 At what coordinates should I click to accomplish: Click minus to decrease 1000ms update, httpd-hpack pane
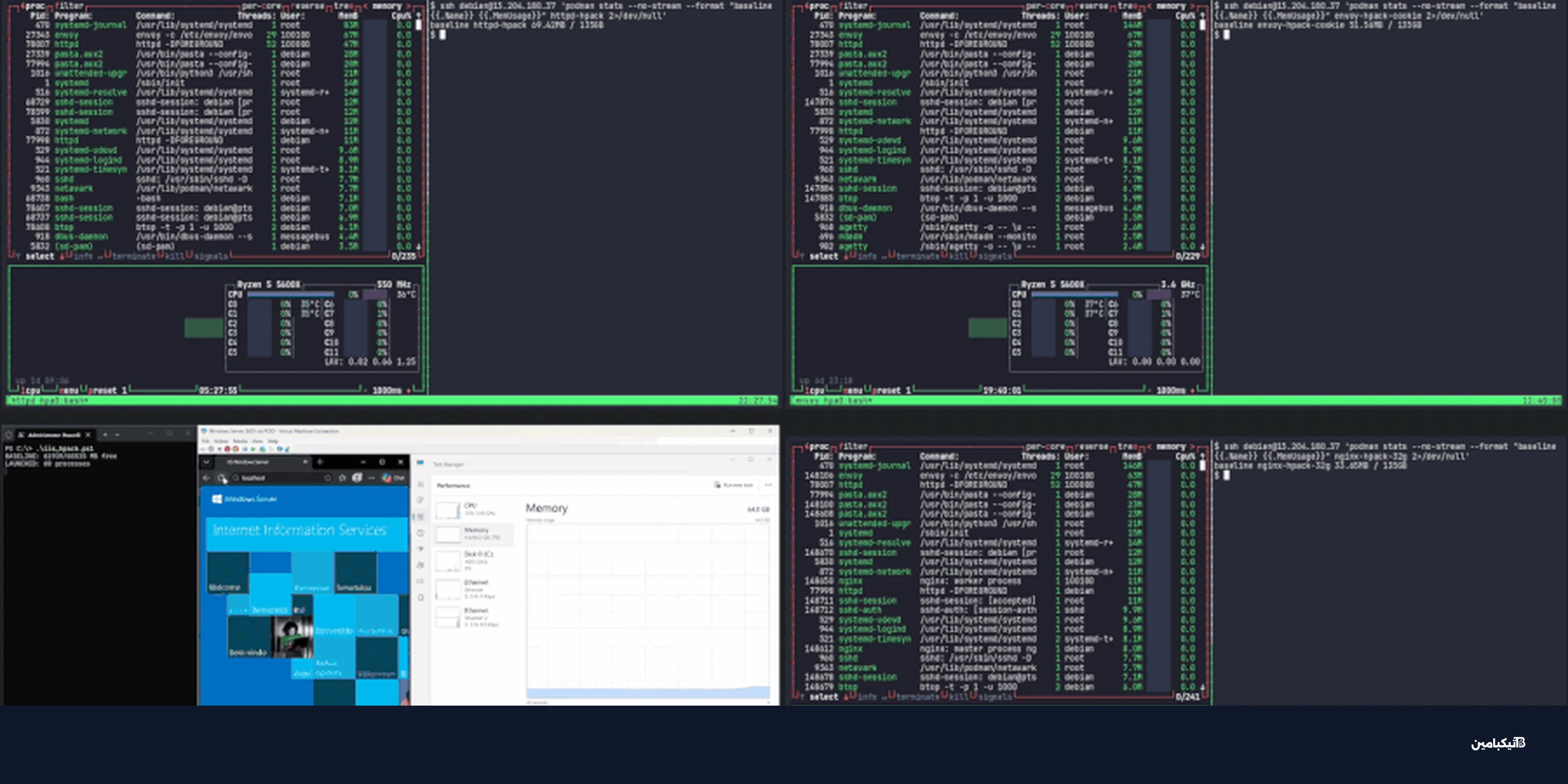366,391
